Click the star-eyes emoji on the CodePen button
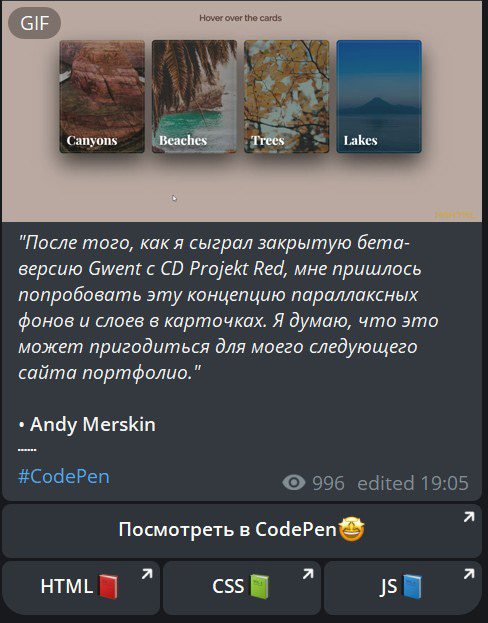The image size is (488, 623). pos(351,529)
